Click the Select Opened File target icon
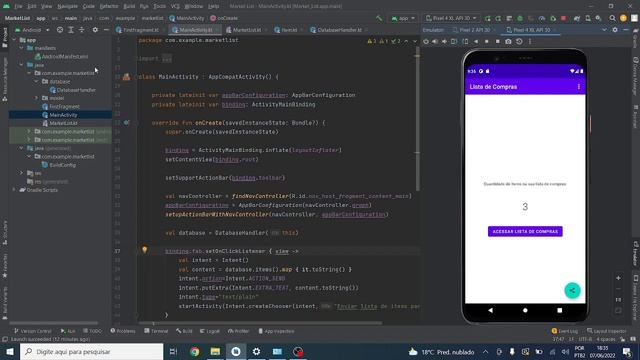 pos(60,30)
